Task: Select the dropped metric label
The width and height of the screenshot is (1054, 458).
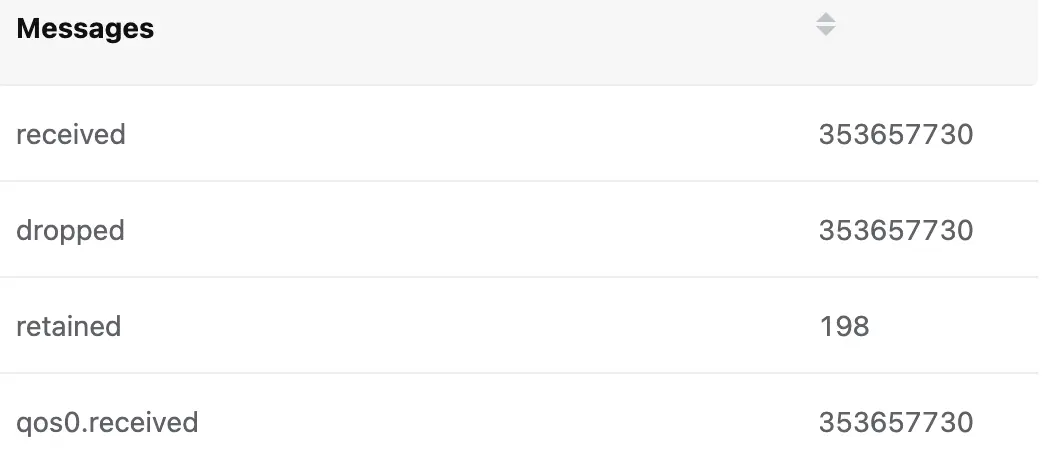Action: (x=70, y=230)
